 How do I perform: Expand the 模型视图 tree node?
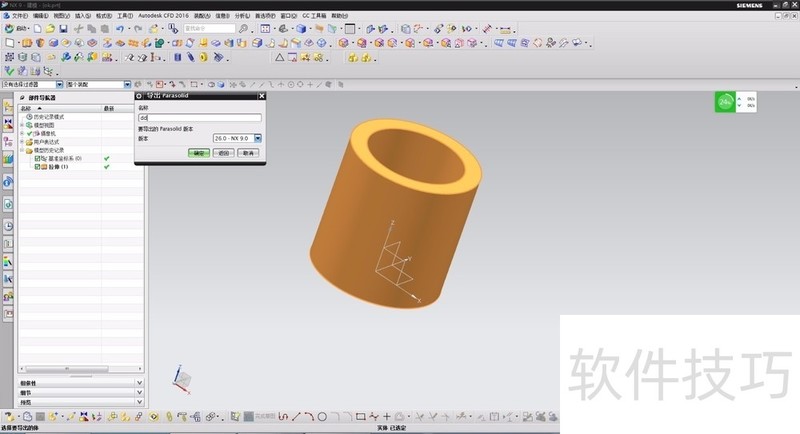21,125
